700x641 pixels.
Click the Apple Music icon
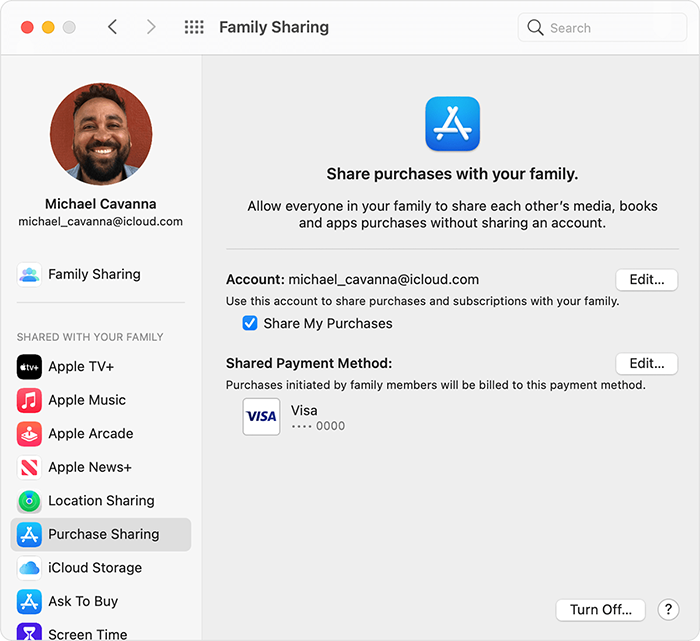click(29, 400)
